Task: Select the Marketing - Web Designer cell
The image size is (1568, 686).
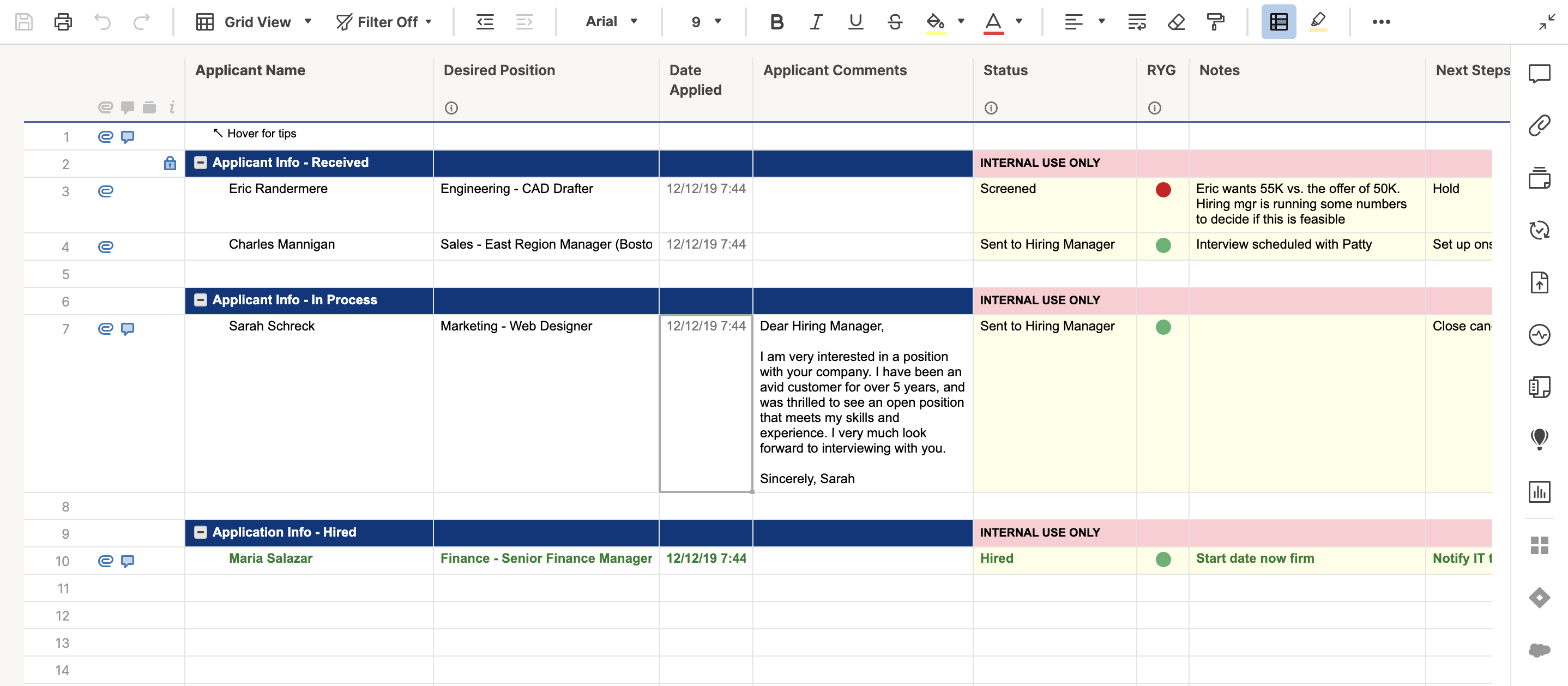Action: pyautogui.click(x=546, y=403)
